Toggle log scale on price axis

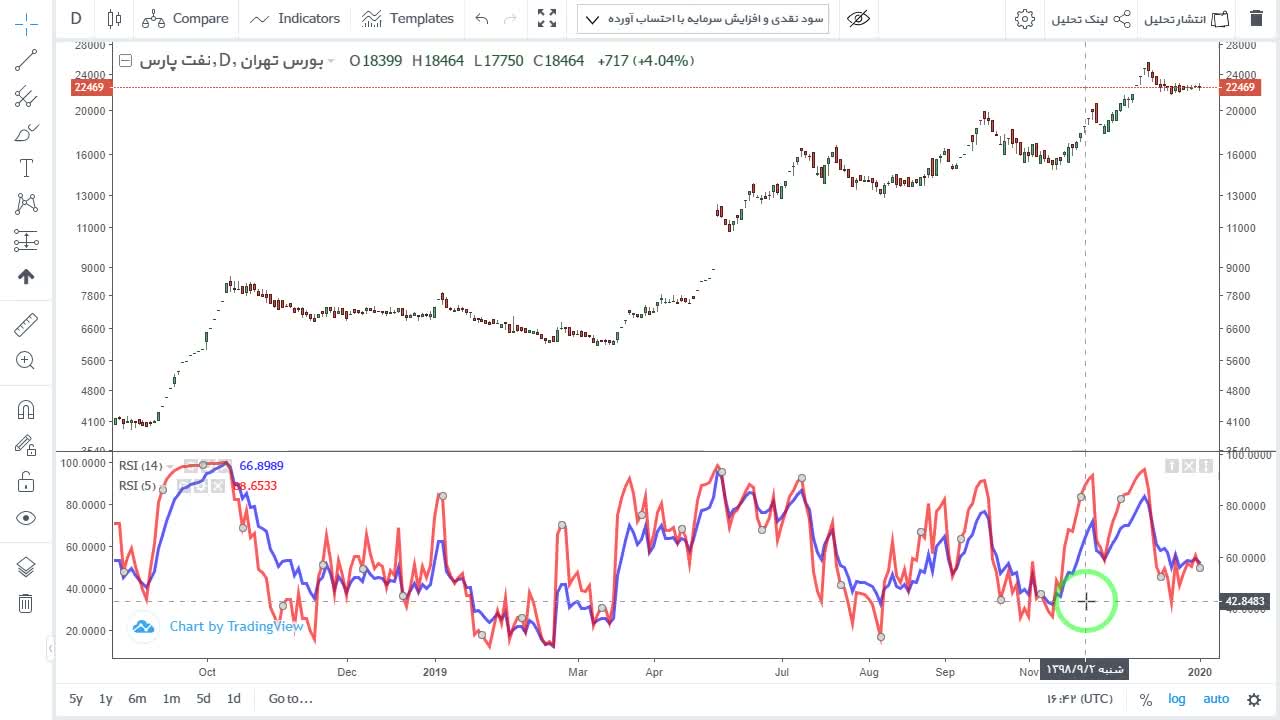point(1177,699)
